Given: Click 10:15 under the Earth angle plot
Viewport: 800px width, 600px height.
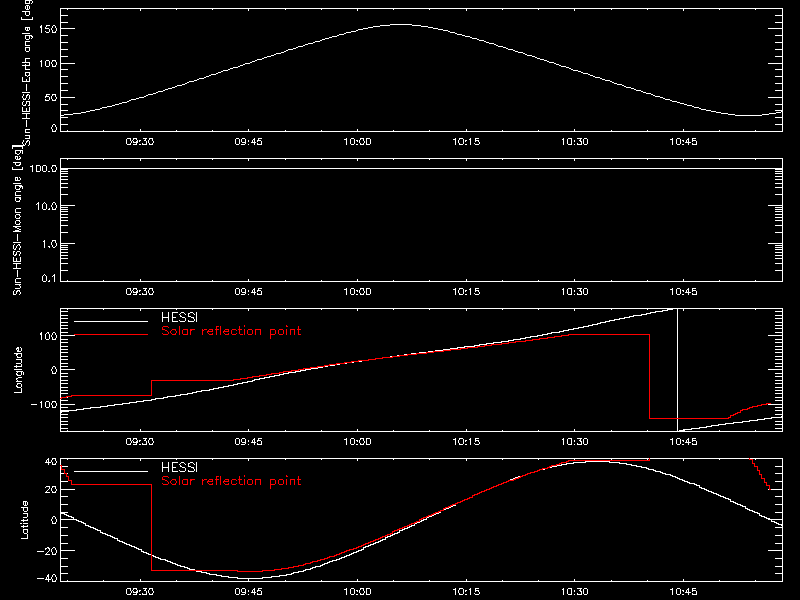Looking at the screenshot, I should coord(466,142).
